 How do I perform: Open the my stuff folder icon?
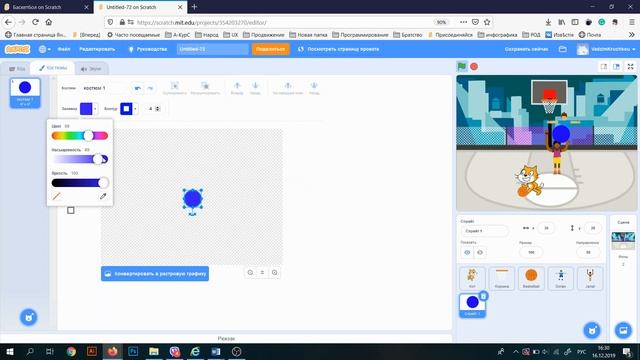(x=562, y=49)
